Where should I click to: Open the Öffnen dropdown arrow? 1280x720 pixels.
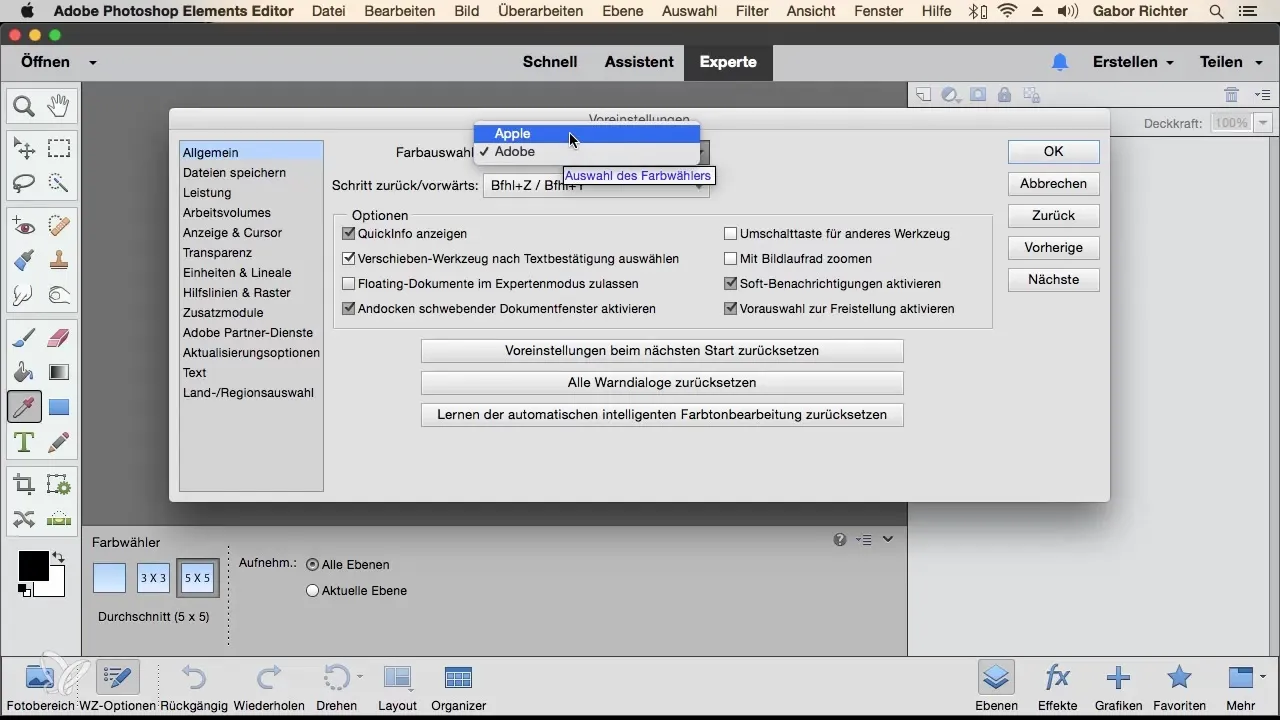[93, 63]
